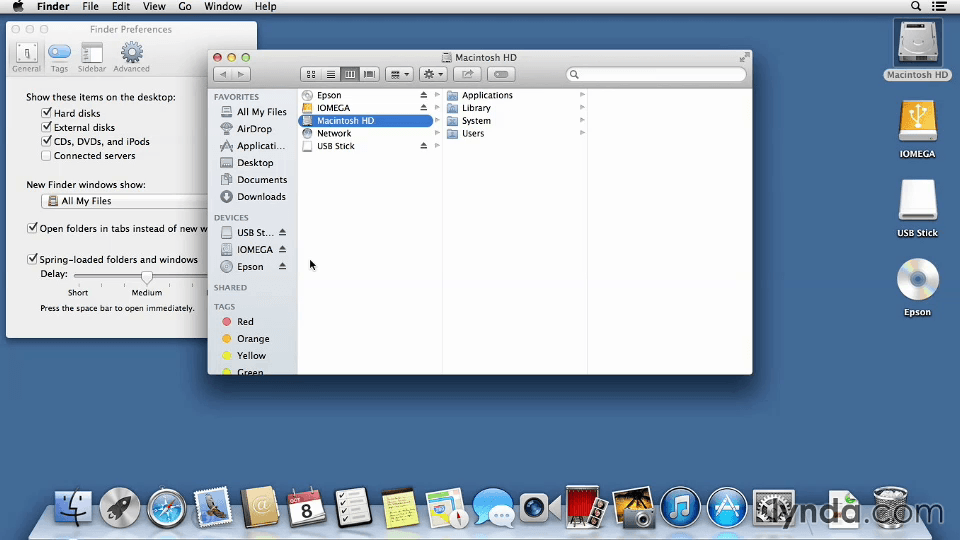960x540 pixels.
Task: Open the App Store from the Dock
Action: (x=727, y=507)
